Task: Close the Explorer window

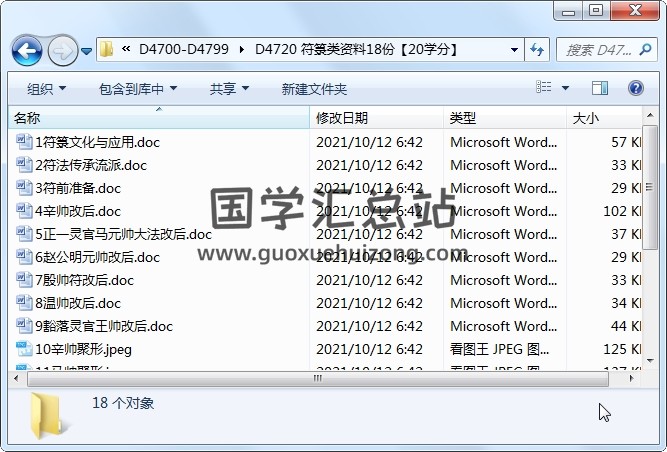Action: tap(635, 10)
